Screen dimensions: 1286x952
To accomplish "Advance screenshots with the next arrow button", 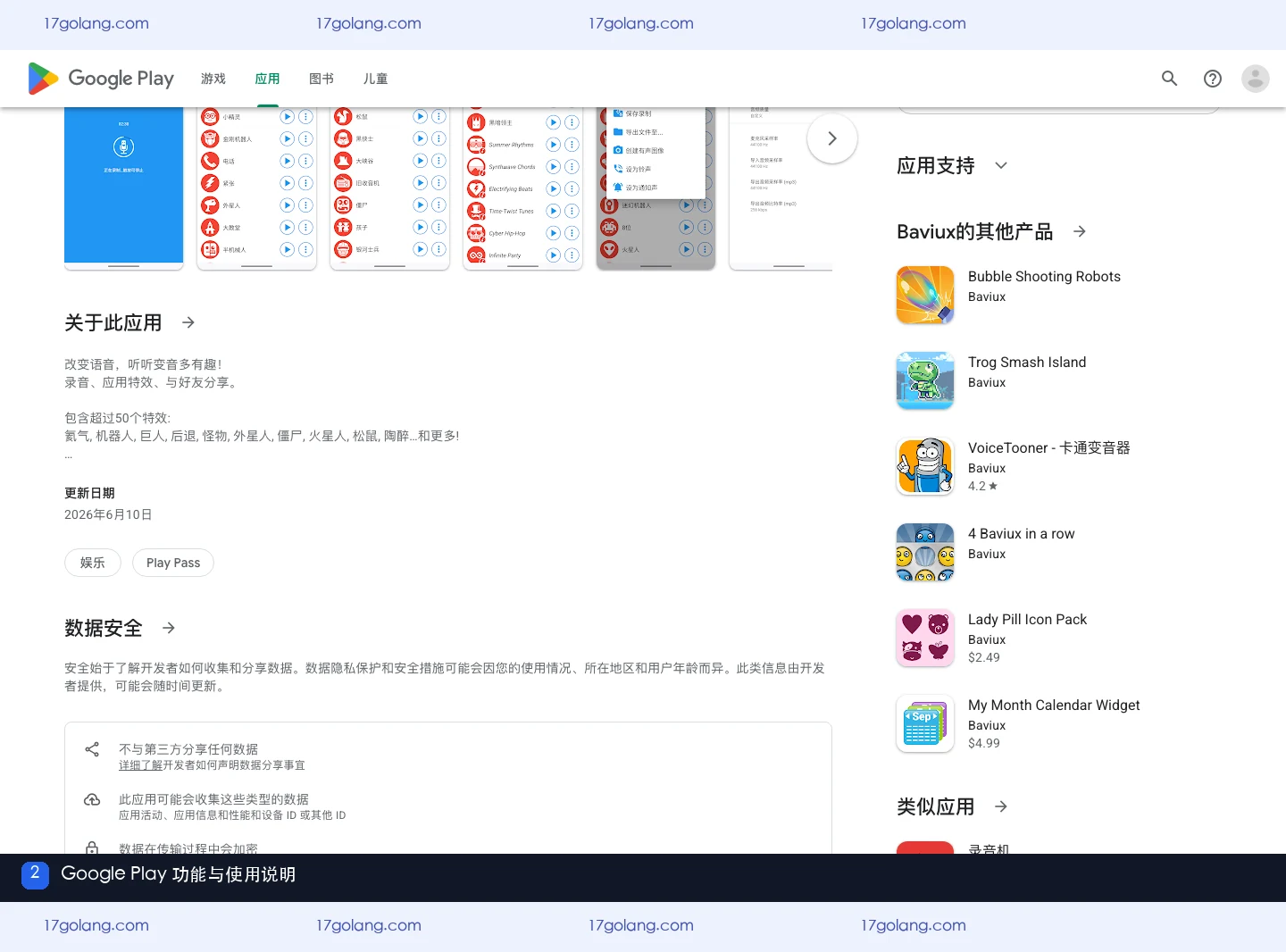I will click(x=832, y=138).
